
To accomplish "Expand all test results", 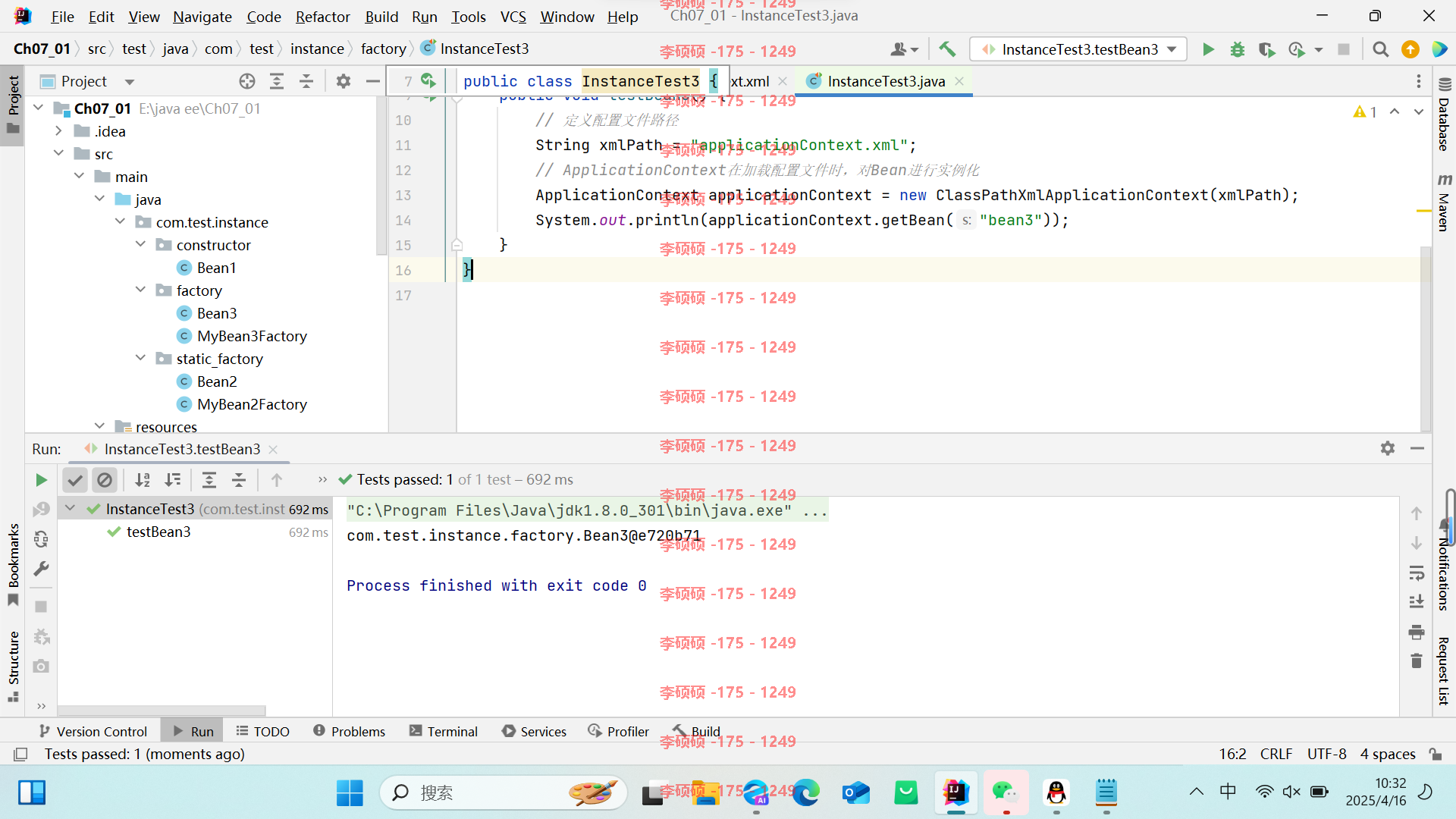I will point(209,480).
